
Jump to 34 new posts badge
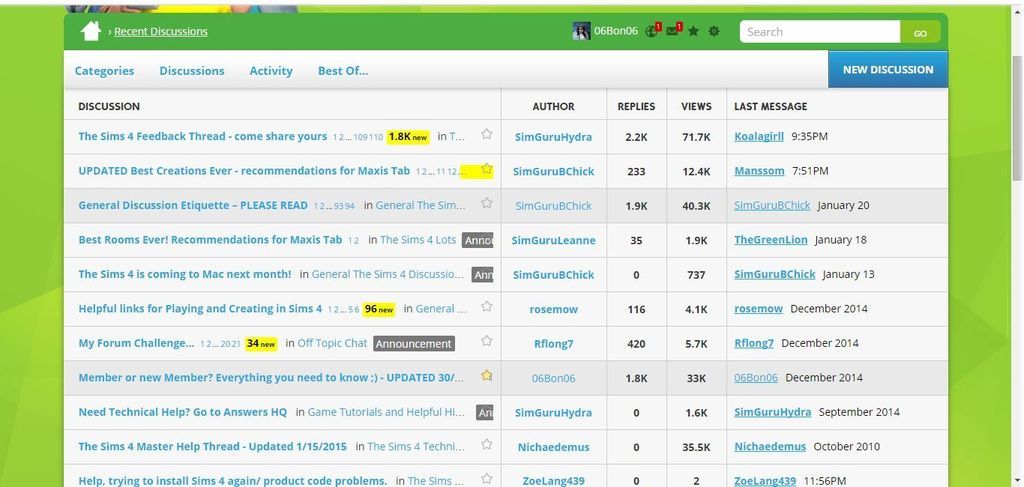pyautogui.click(x=261, y=343)
